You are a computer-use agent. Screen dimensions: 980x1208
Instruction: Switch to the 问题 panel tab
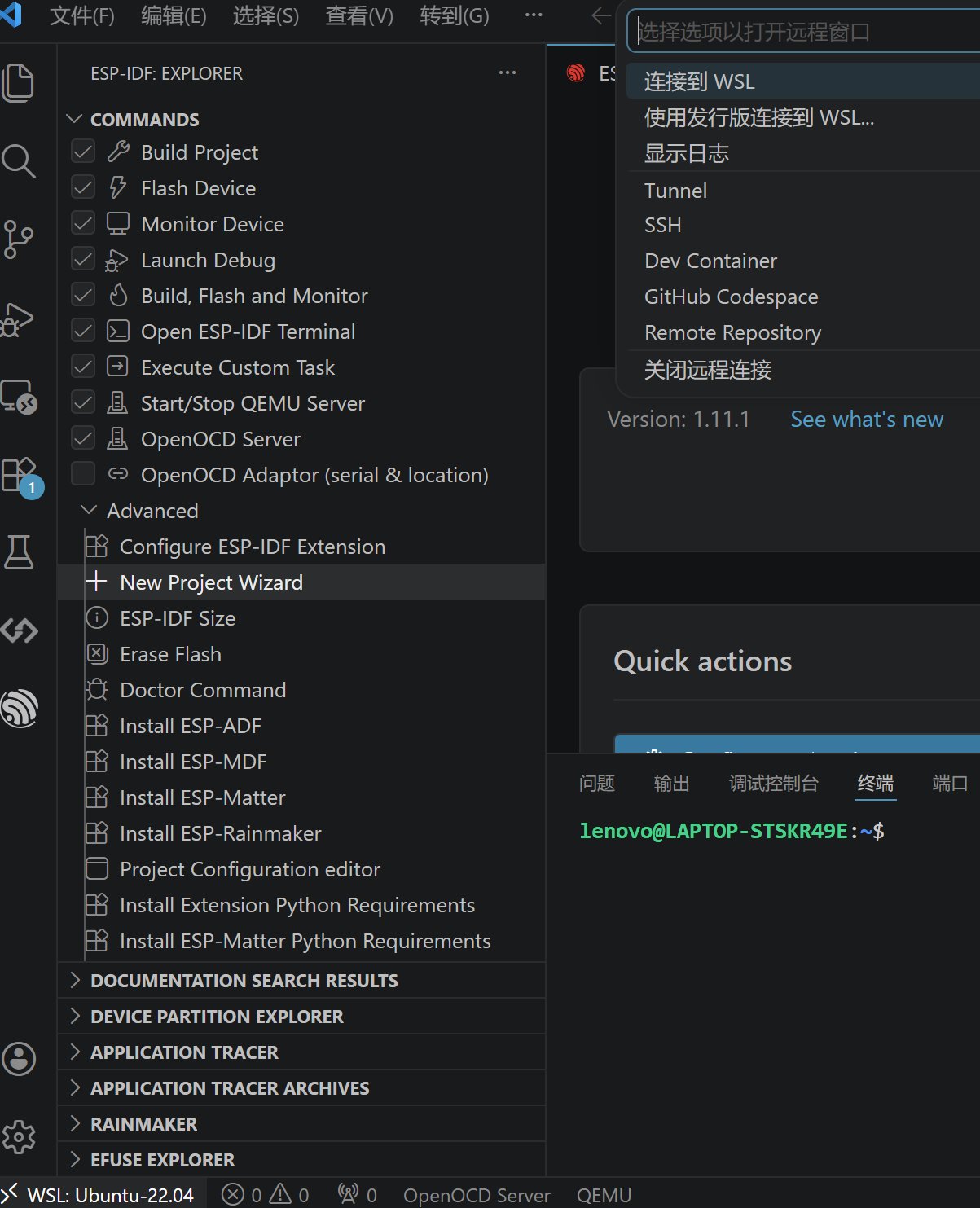tap(596, 783)
